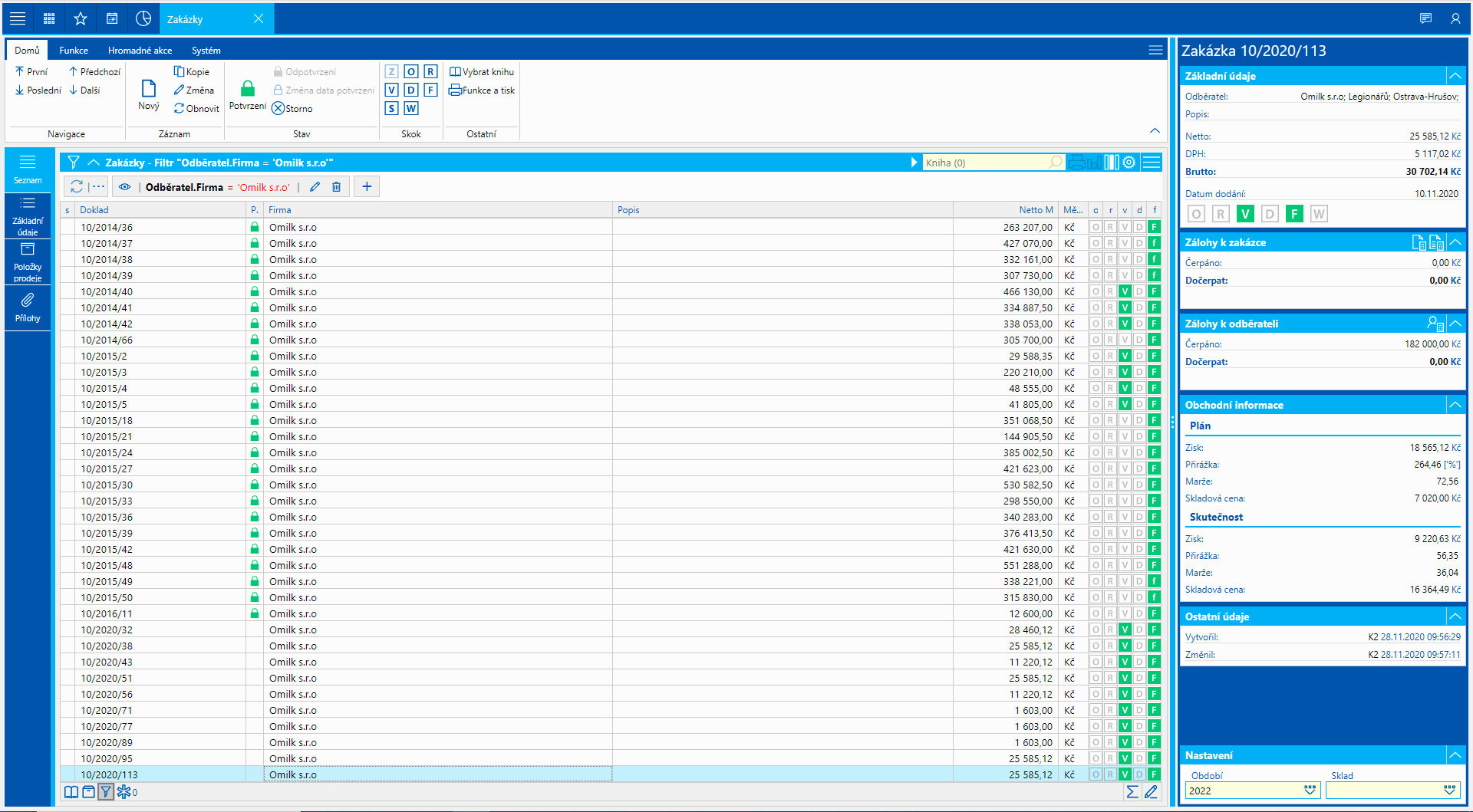Click the Vybrat knihu button
Viewport: 1473px width, 812px height.
481,72
